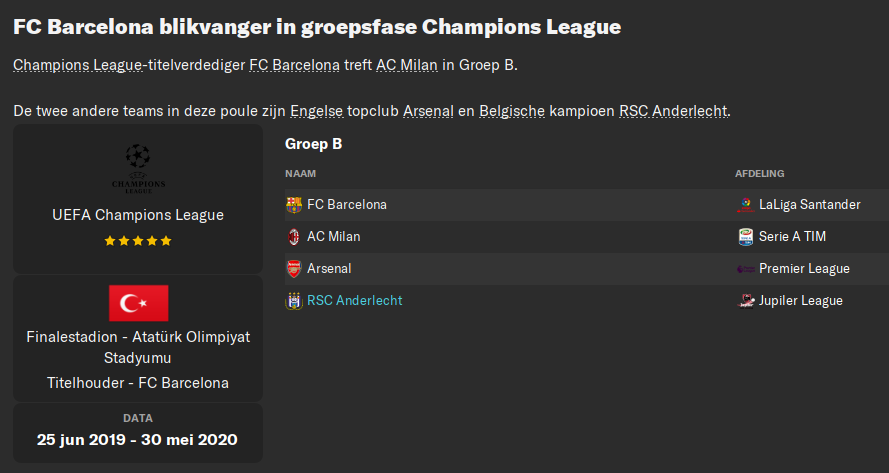This screenshot has width=889, height=473.
Task: Click the UEFA Champions League logo
Action: click(137, 170)
